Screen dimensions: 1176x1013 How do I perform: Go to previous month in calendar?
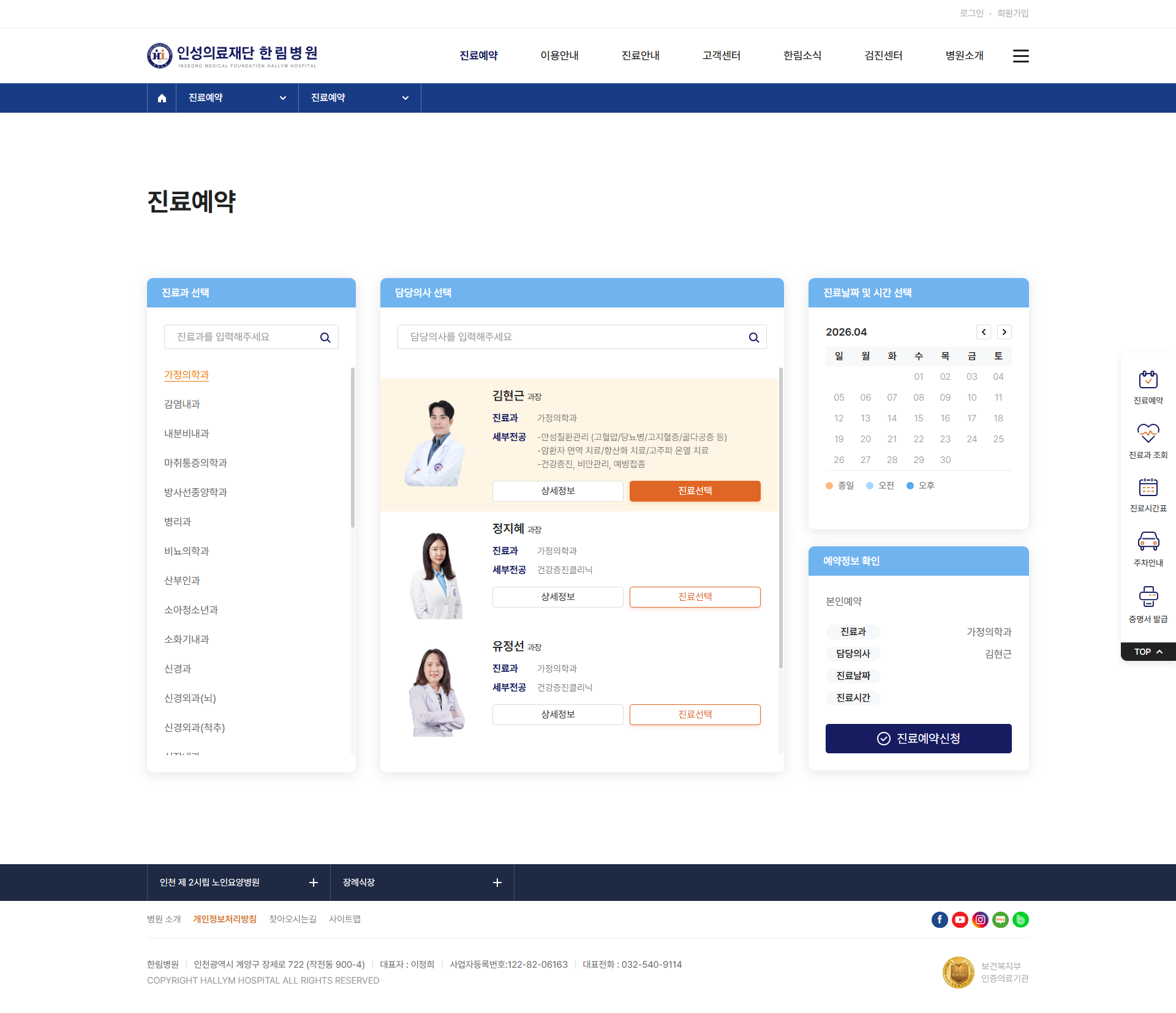984,332
